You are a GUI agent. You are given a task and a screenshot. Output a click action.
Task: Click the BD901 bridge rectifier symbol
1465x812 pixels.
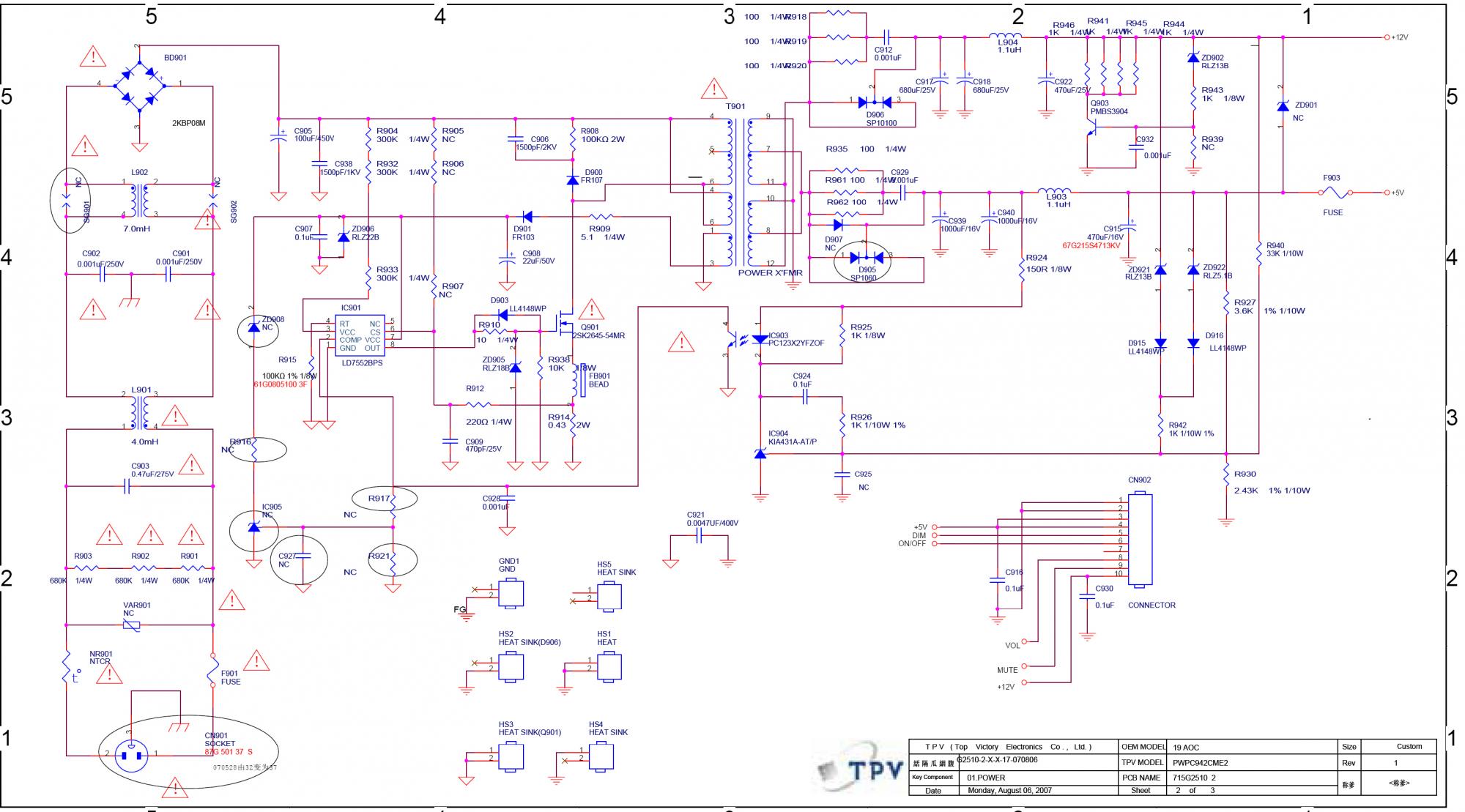[x=139, y=86]
